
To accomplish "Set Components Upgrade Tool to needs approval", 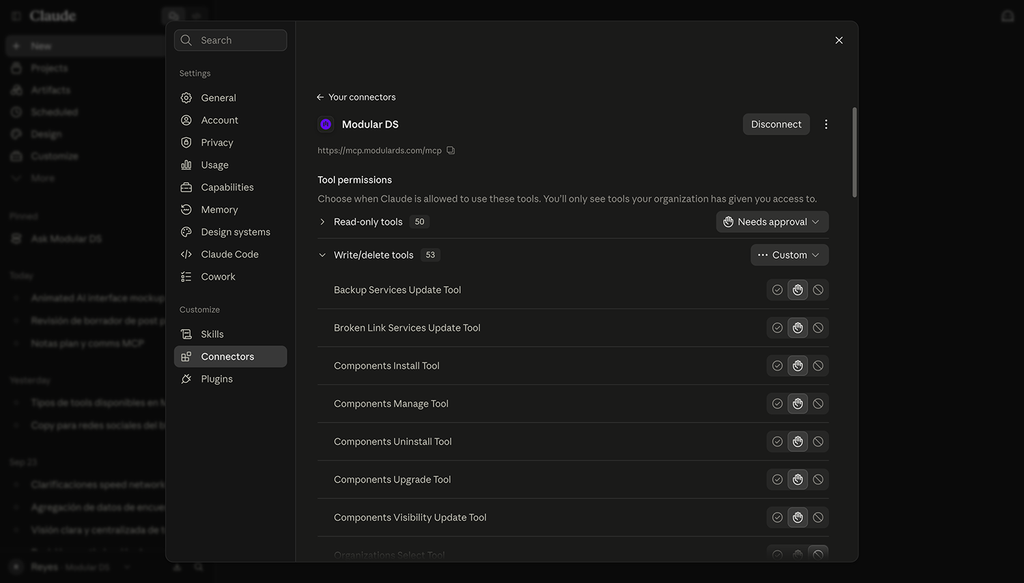I will pos(797,479).
